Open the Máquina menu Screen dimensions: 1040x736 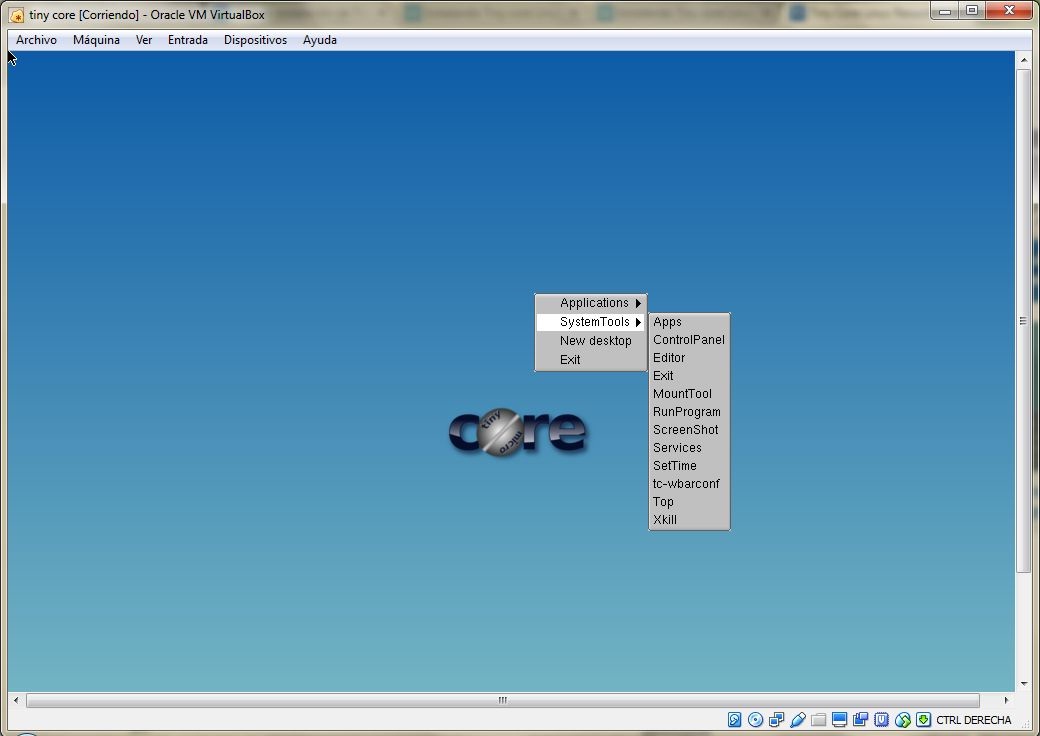tap(96, 40)
